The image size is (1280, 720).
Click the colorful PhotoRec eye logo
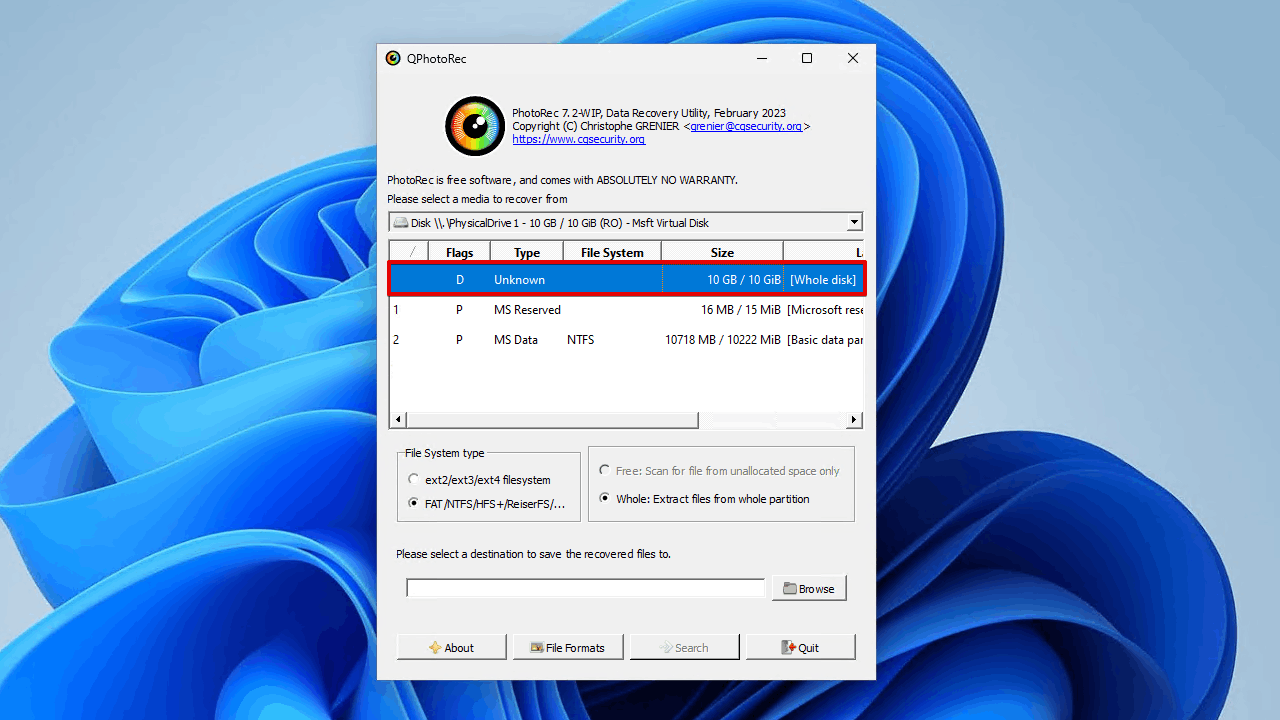[x=474, y=126]
